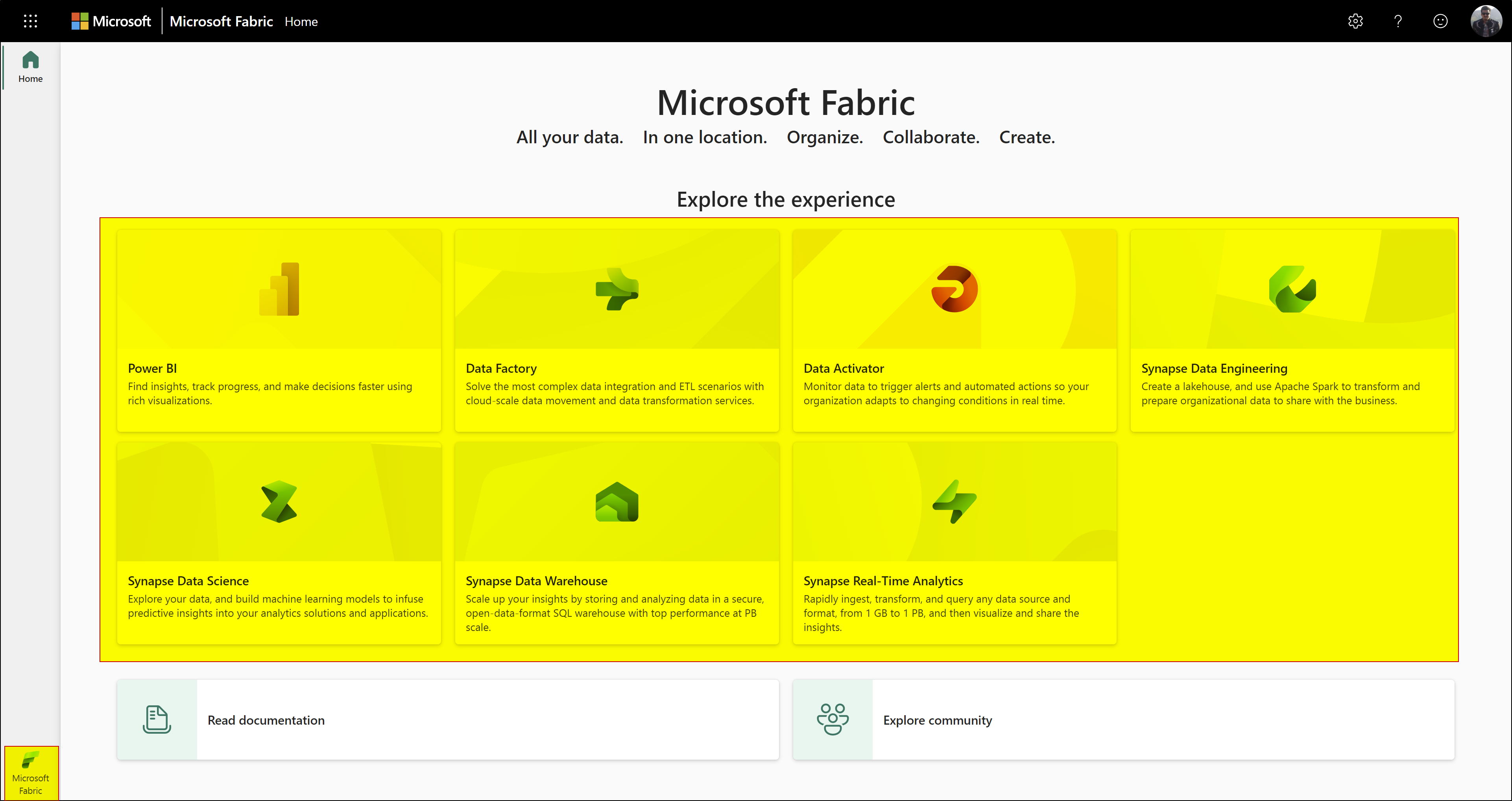
Task: Click the Read documentation link
Action: (266, 720)
